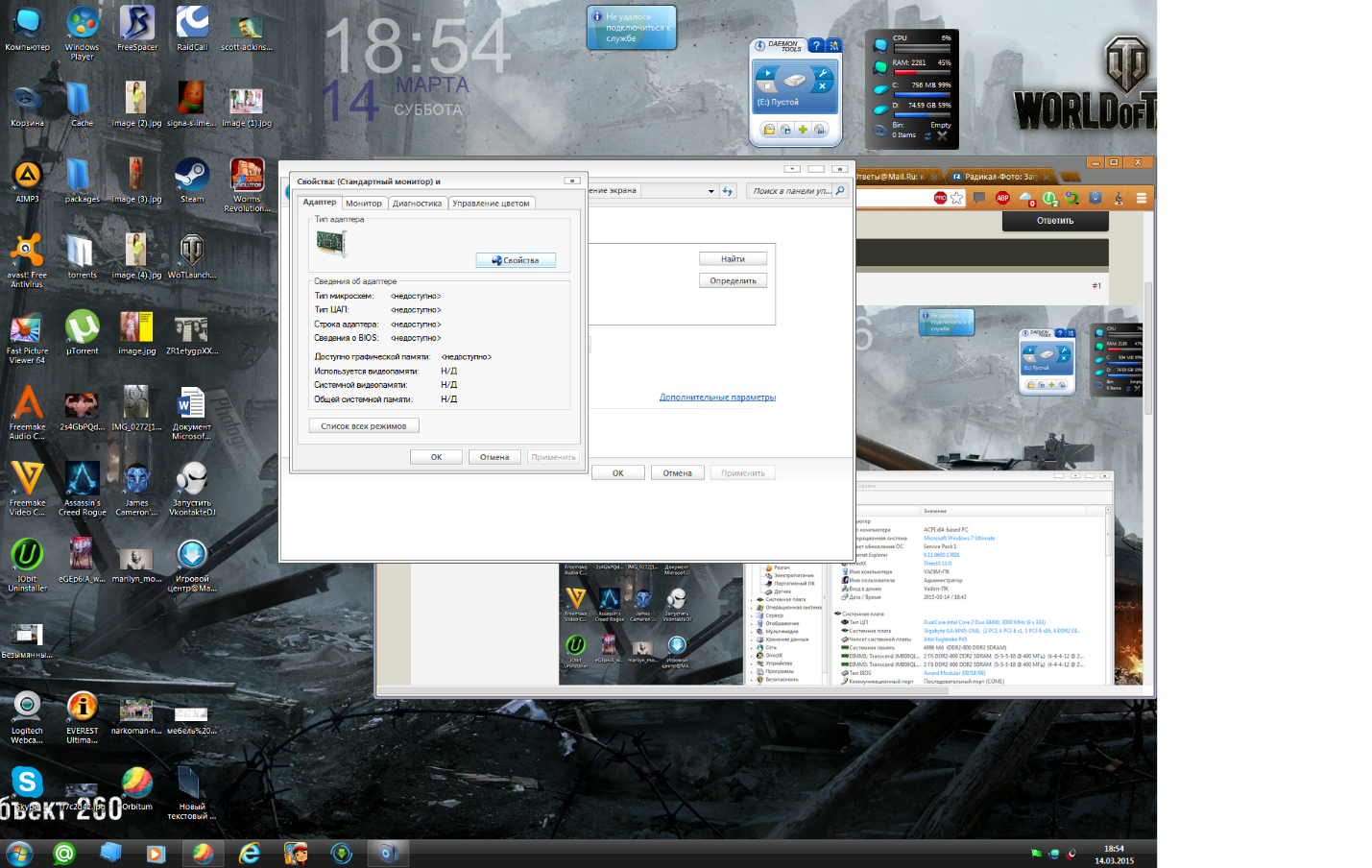Click the refresh arrows in the system monitor gadget

tap(927, 136)
